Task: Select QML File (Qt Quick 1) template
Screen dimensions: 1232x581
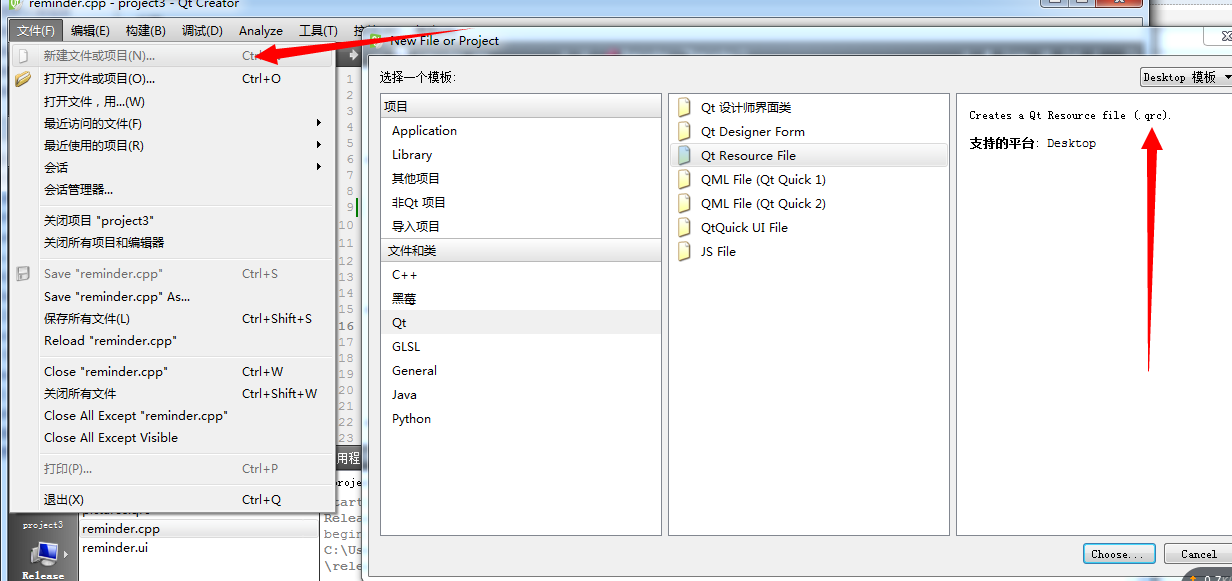Action: pyautogui.click(x=808, y=179)
